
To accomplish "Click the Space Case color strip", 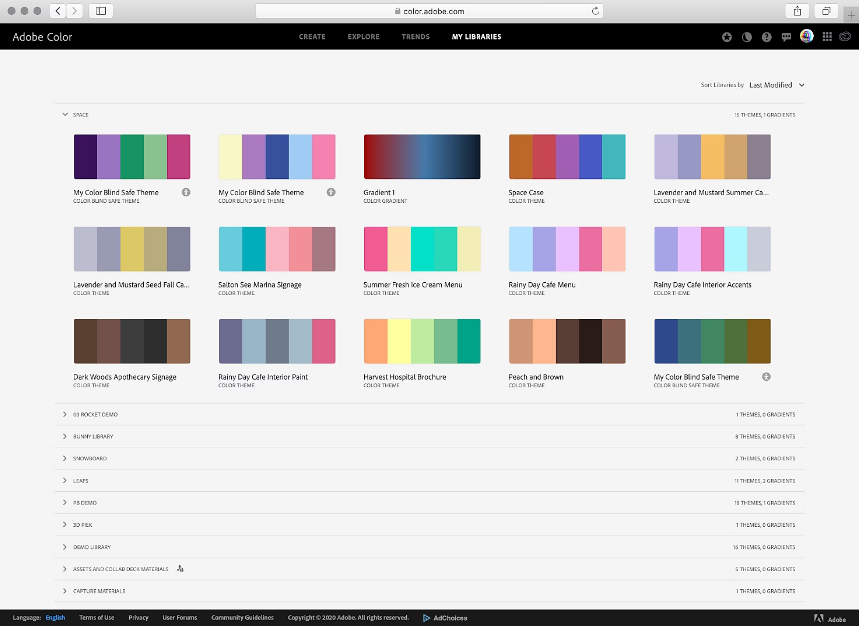I will click(567, 157).
